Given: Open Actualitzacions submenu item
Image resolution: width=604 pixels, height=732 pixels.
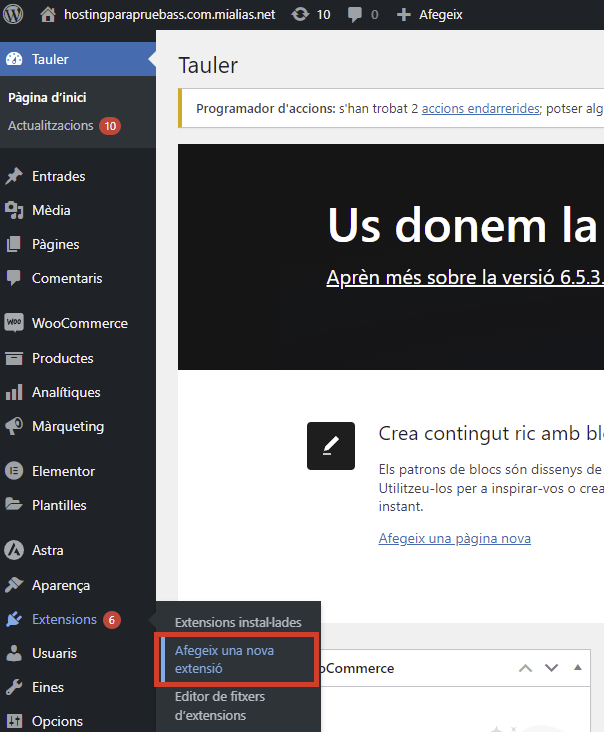Looking at the screenshot, I should tap(50, 126).
